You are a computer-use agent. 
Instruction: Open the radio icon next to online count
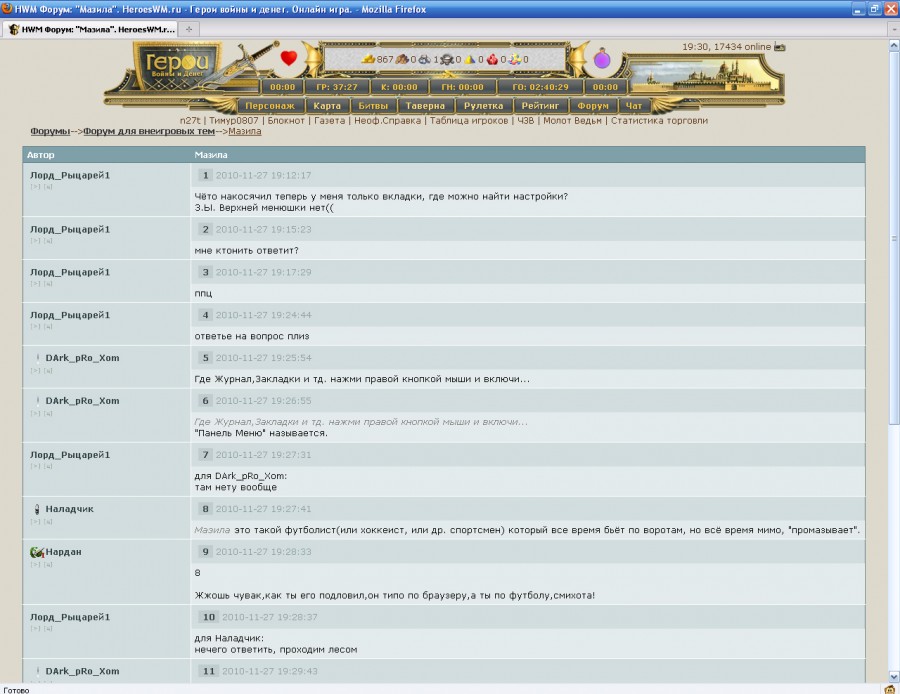pyautogui.click(x=779, y=47)
